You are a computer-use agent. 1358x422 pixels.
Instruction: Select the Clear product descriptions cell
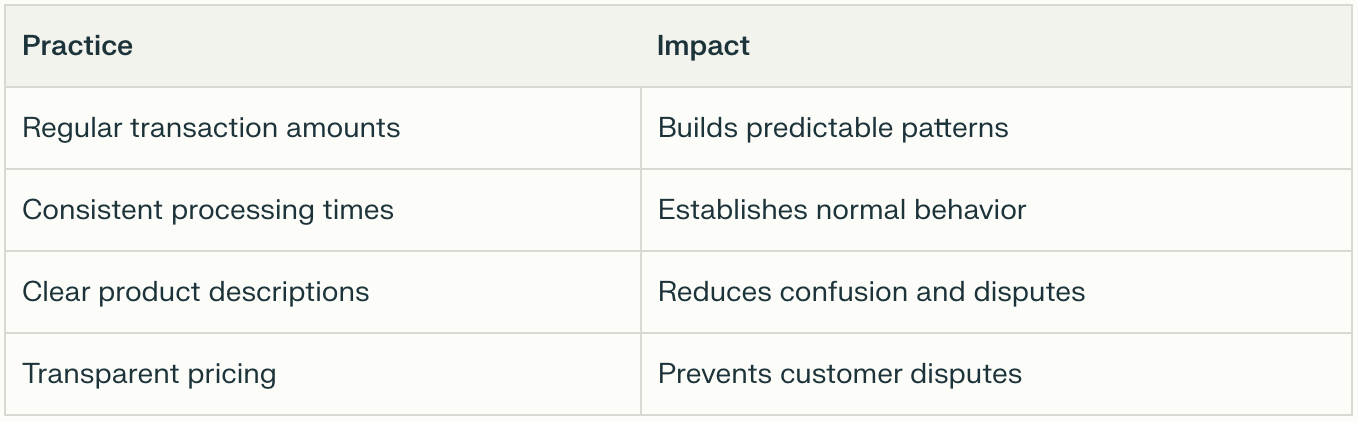196,292
